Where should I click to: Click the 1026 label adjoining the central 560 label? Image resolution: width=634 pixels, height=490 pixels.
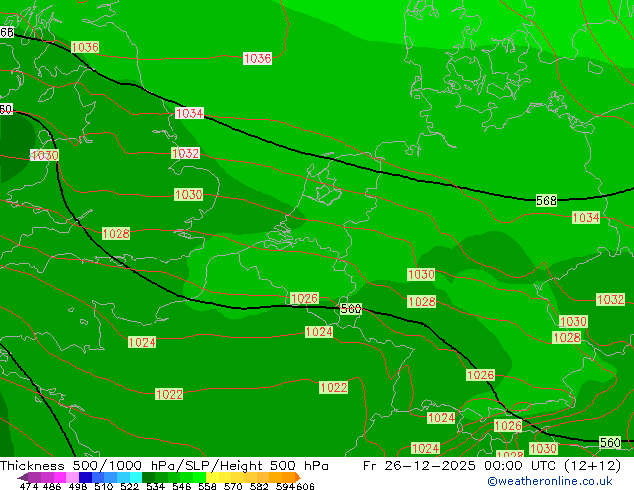tap(304, 298)
